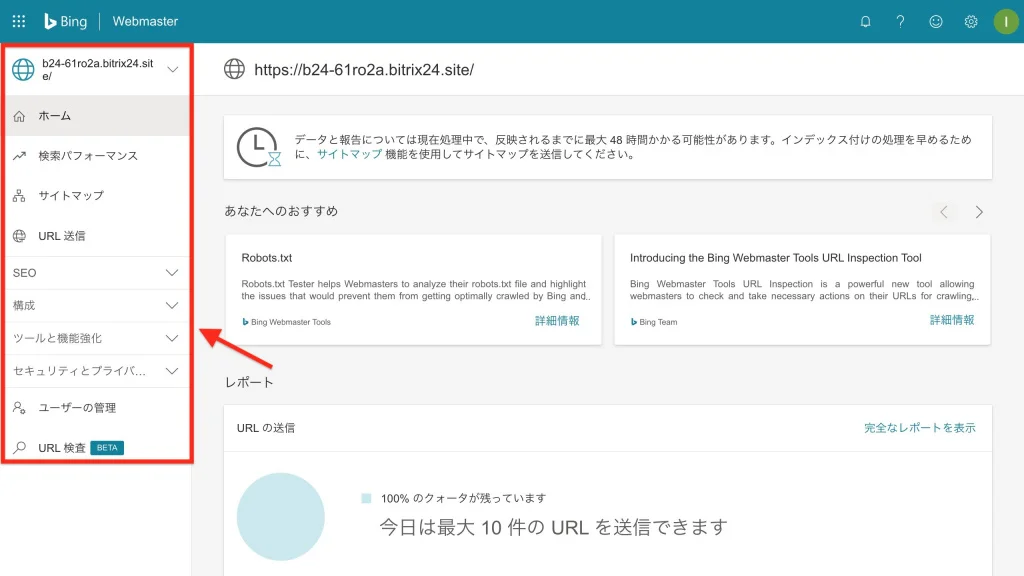Image resolution: width=1024 pixels, height=576 pixels.
Task: Open the app launcher grid icon
Action: (x=19, y=22)
